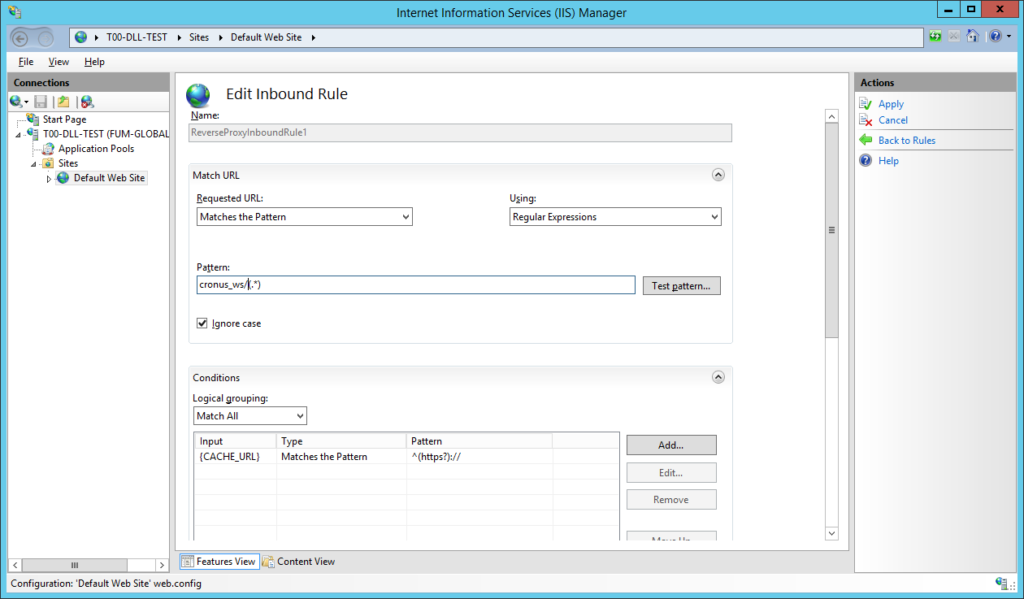The height and width of the screenshot is (599, 1024).
Task: Click the Up folder icon in Connections toolbar
Action: (x=63, y=102)
